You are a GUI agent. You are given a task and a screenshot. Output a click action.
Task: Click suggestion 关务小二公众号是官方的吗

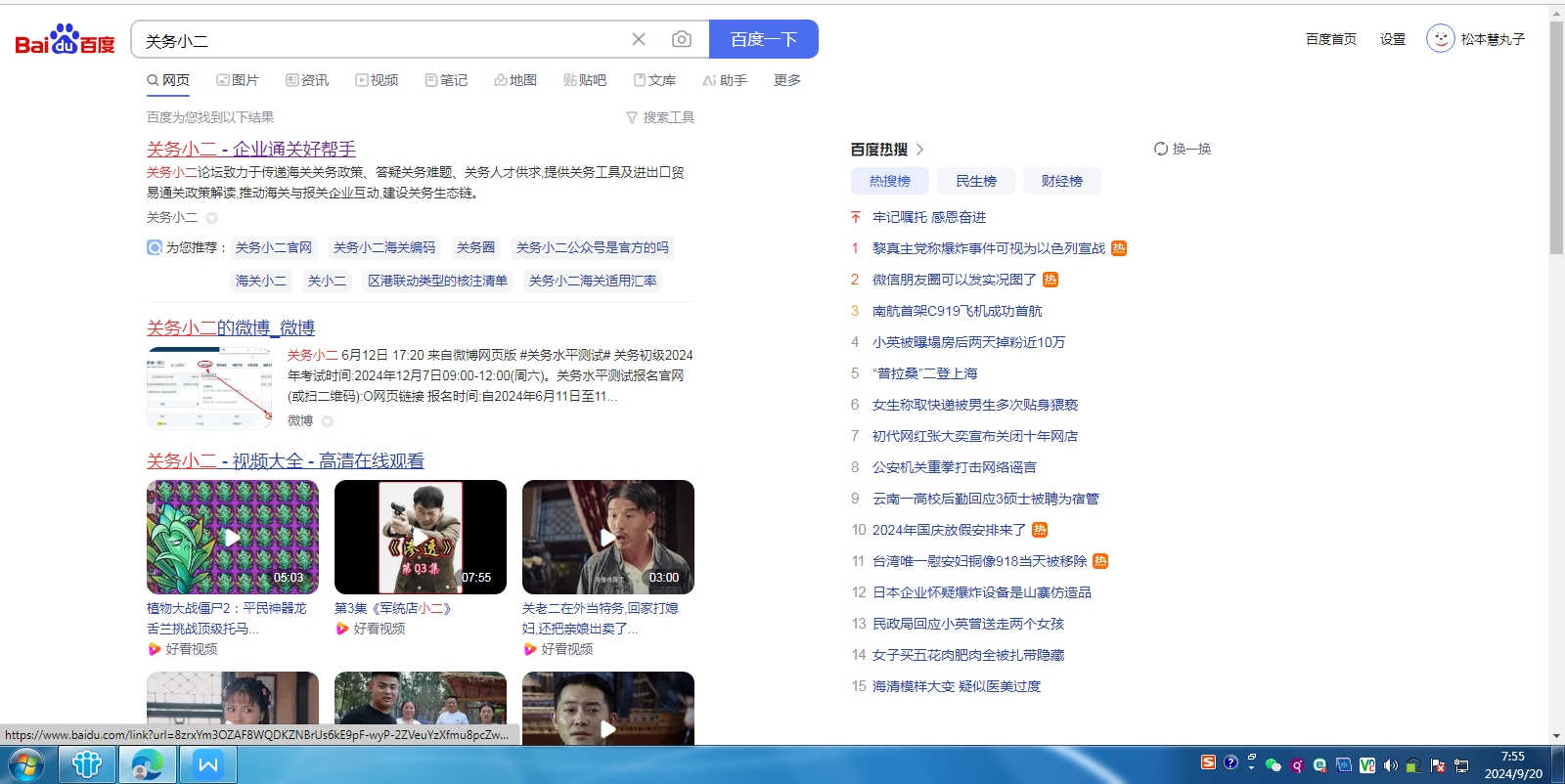point(593,248)
